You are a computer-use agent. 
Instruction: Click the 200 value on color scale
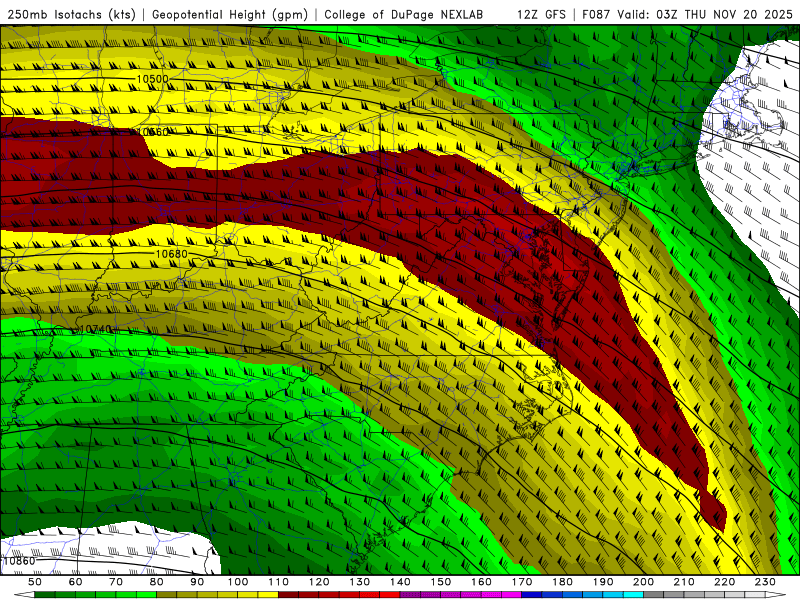point(643,582)
